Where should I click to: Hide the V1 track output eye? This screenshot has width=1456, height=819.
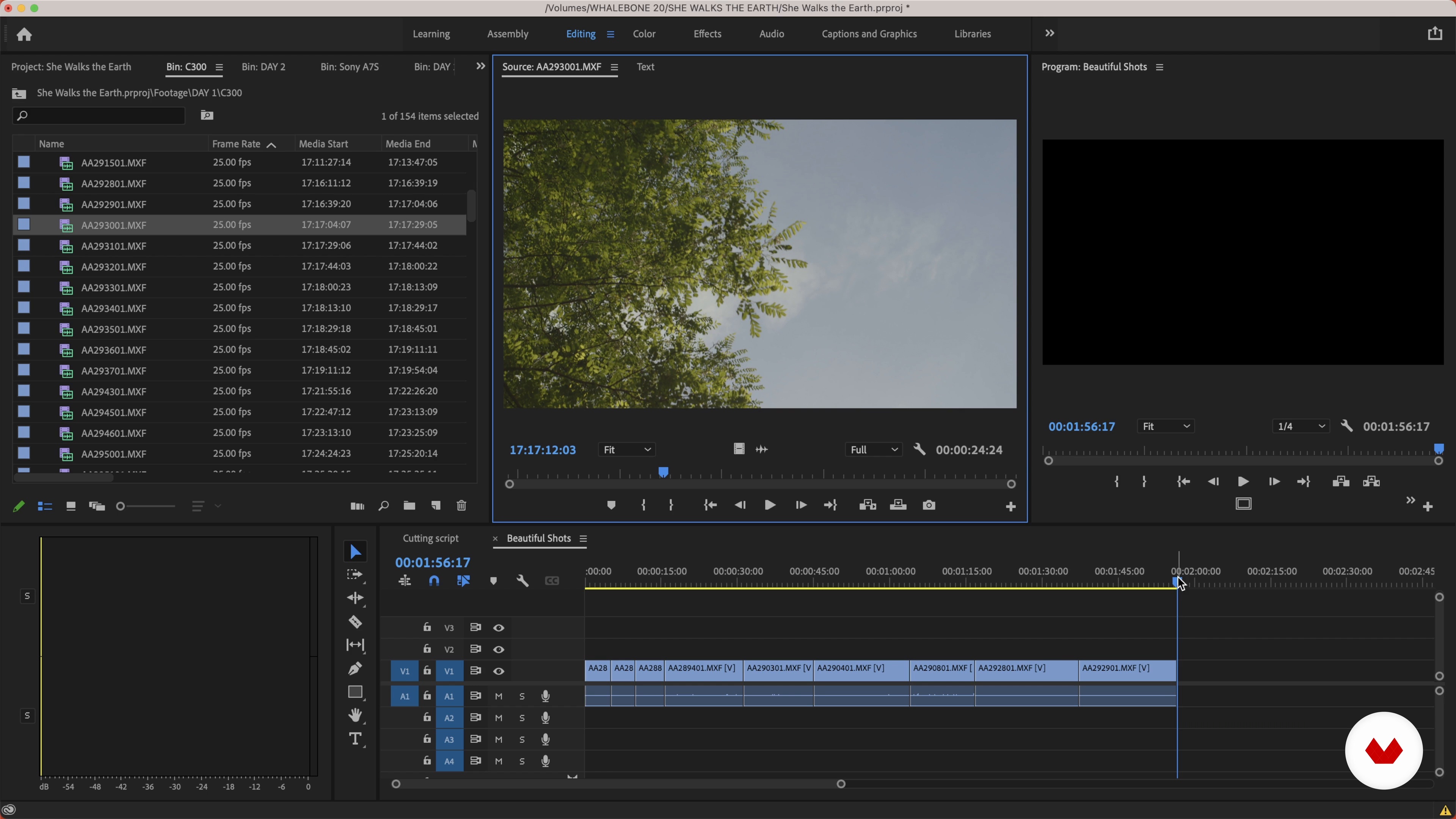click(x=499, y=672)
